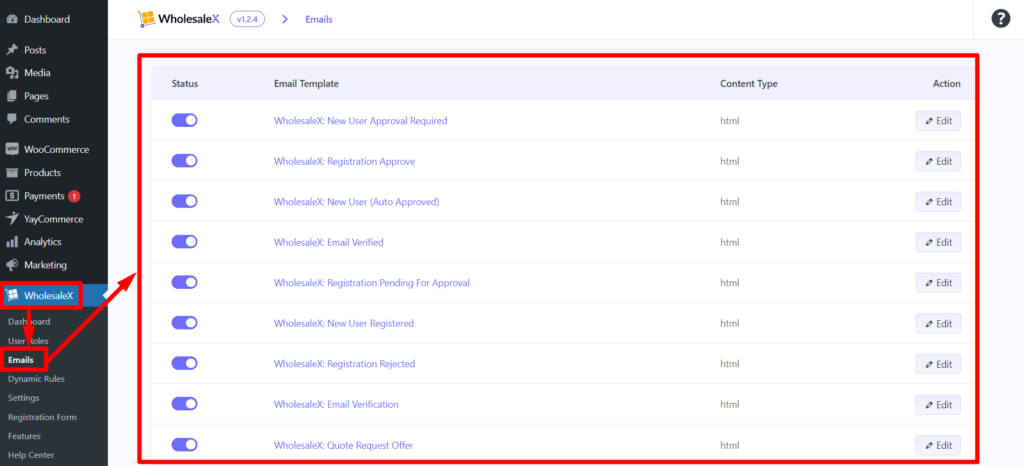This screenshot has height=466, width=1024.
Task: Click the Marketing megaphone icon
Action: click(x=12, y=265)
